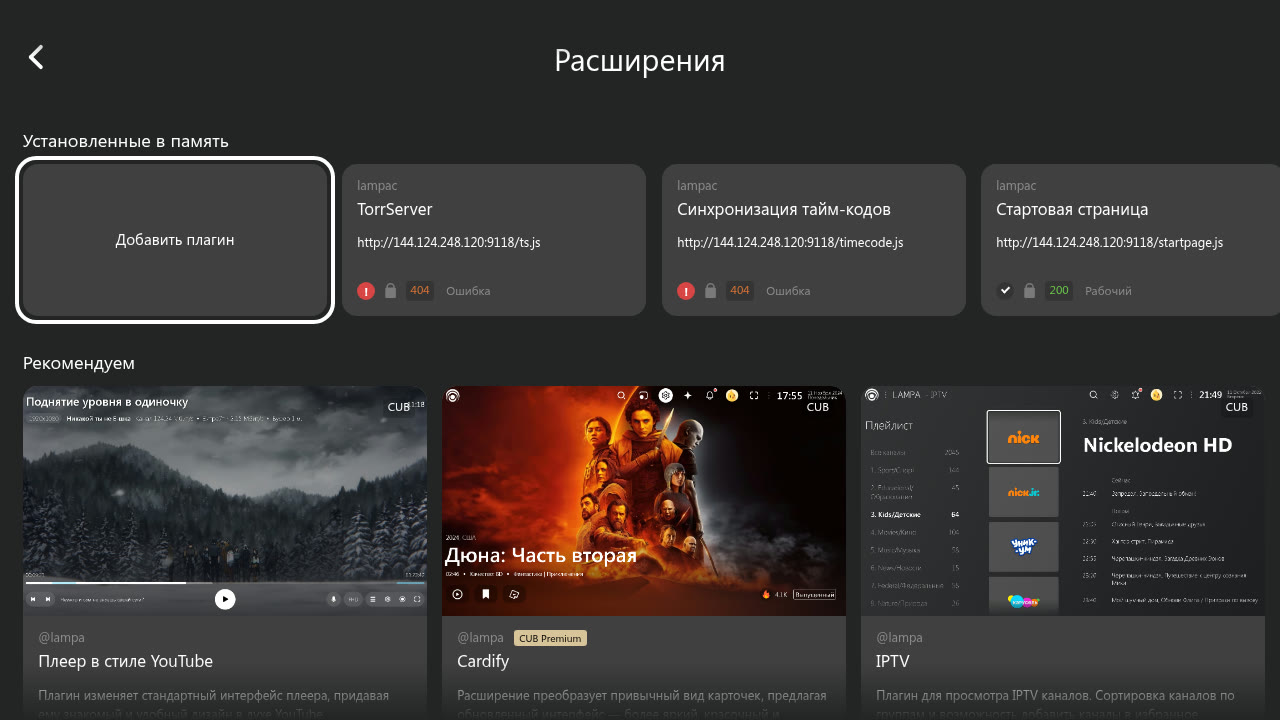Click the Рабочий status label
The width and height of the screenshot is (1280, 720).
(x=1108, y=291)
